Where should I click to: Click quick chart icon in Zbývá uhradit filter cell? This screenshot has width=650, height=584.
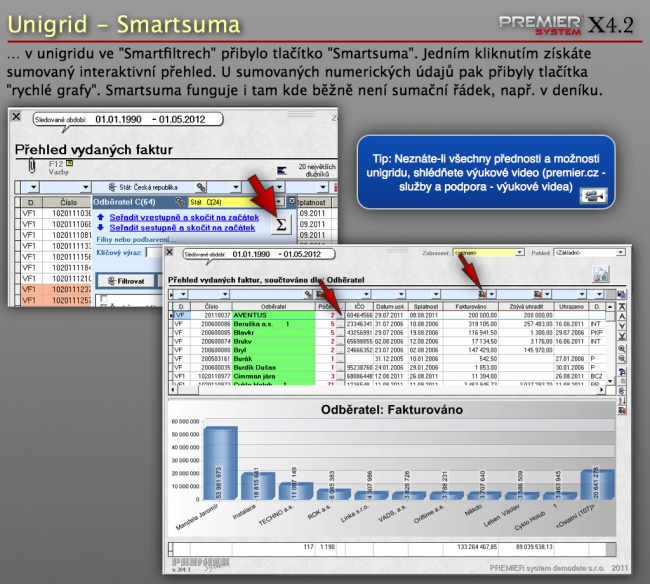click(538, 294)
